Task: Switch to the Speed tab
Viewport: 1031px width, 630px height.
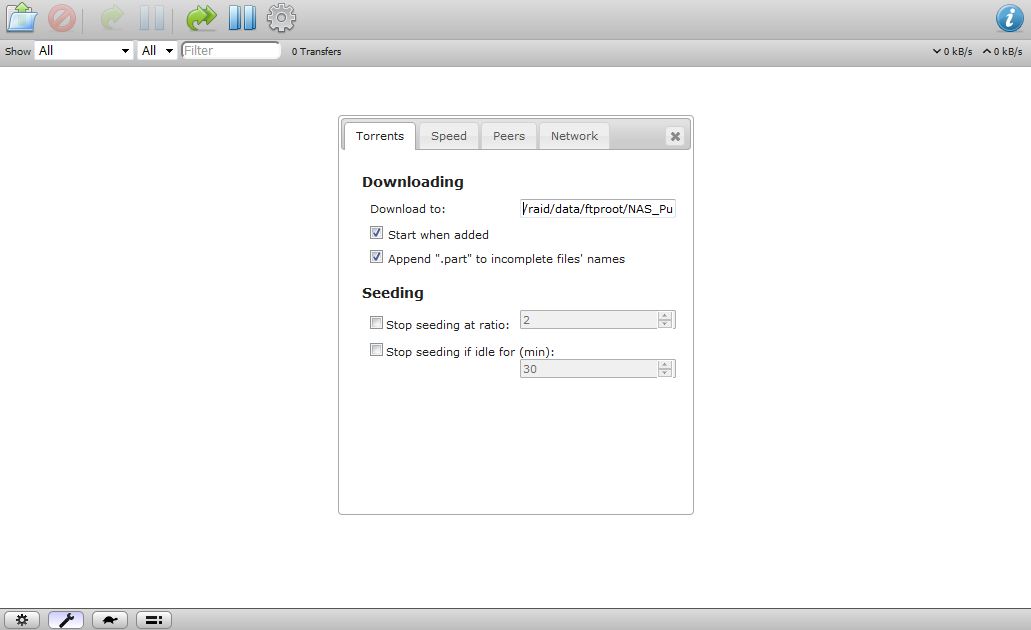Action: tap(449, 136)
